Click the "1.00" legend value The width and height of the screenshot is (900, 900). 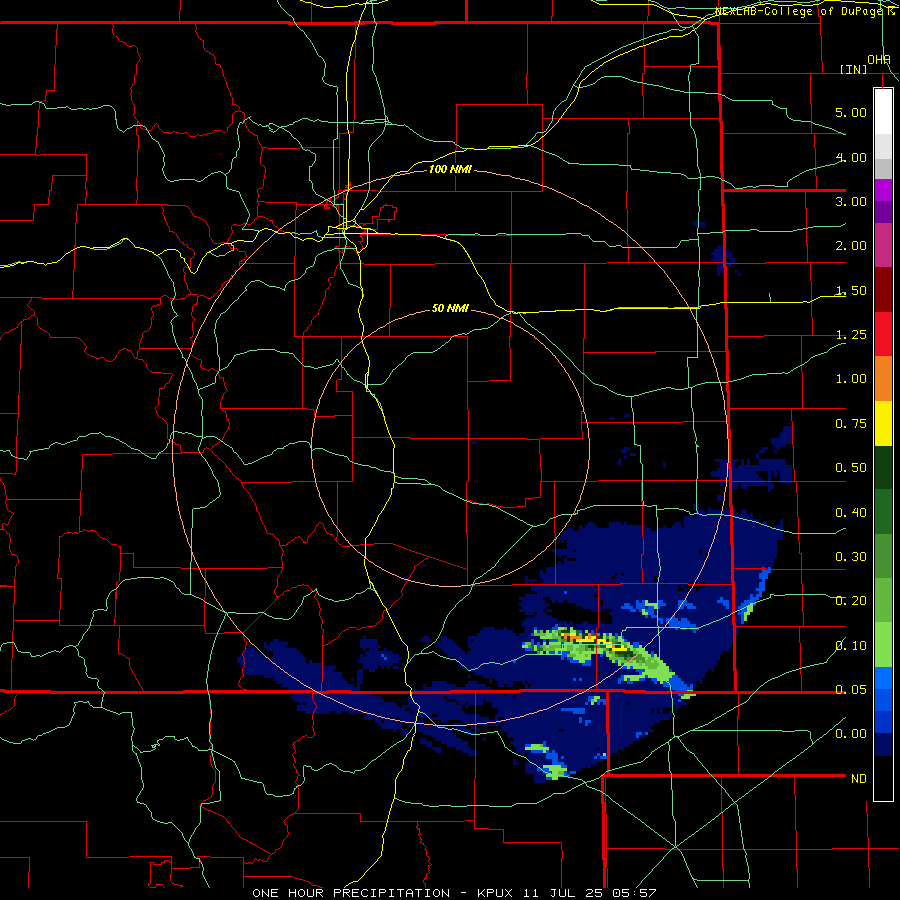851,379
